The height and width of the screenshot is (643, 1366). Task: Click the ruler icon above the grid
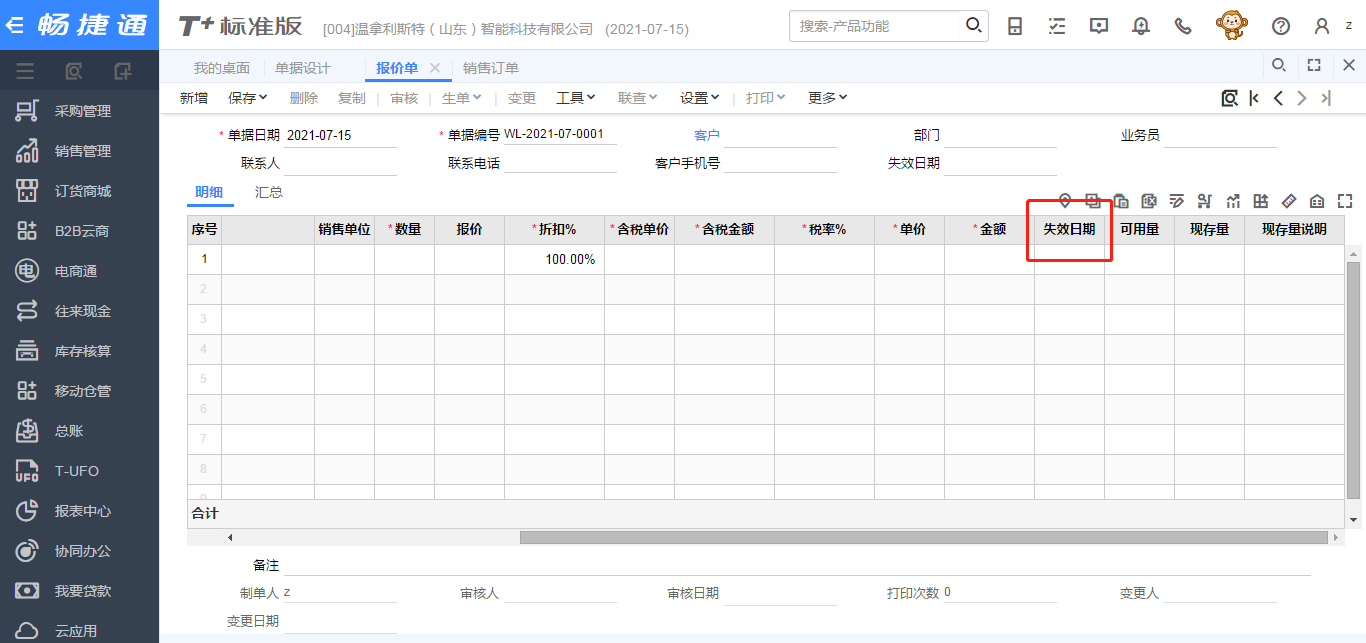1289,201
